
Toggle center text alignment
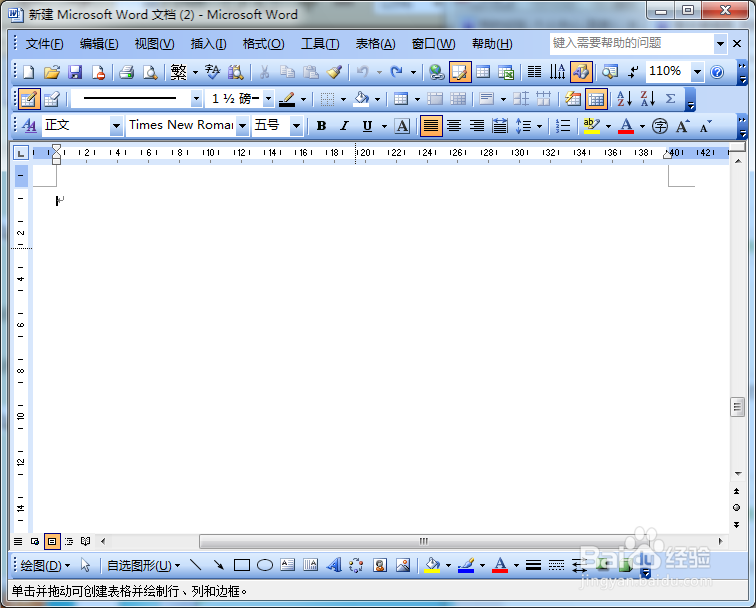(454, 126)
